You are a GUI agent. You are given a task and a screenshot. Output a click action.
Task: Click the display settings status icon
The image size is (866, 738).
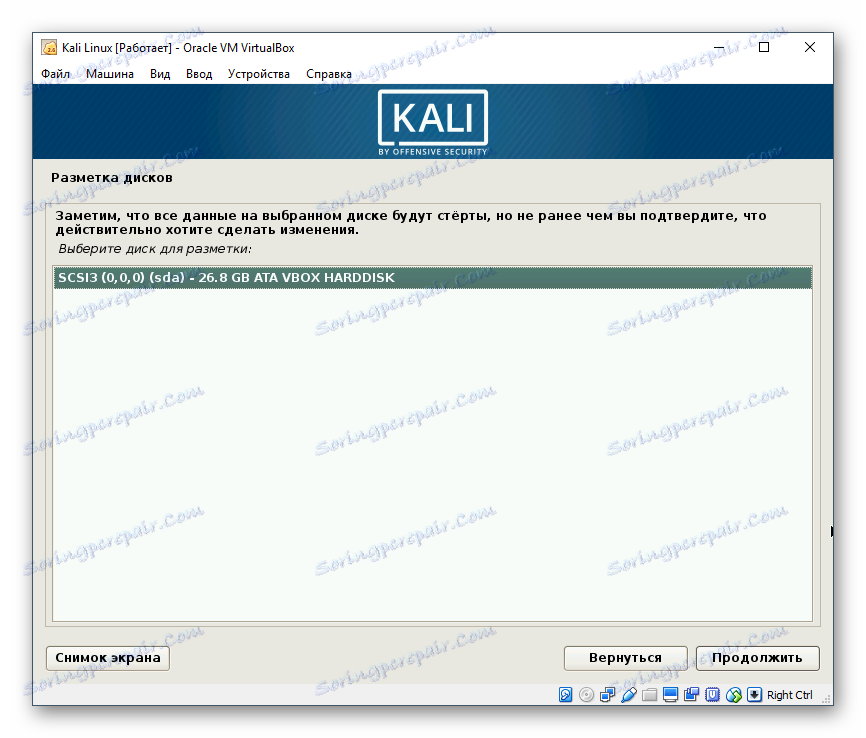point(670,694)
